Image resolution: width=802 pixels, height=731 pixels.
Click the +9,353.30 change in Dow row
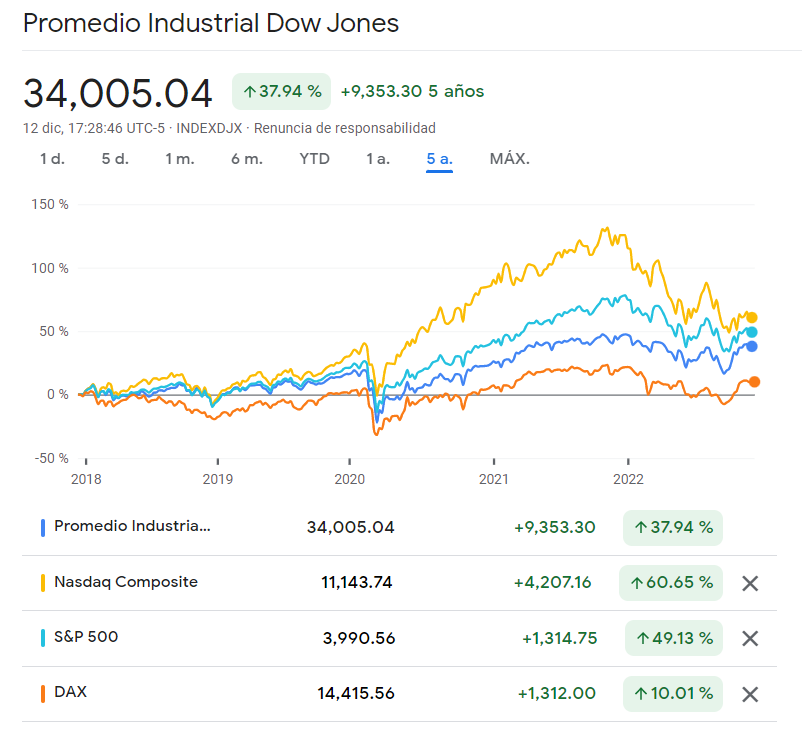tap(554, 527)
